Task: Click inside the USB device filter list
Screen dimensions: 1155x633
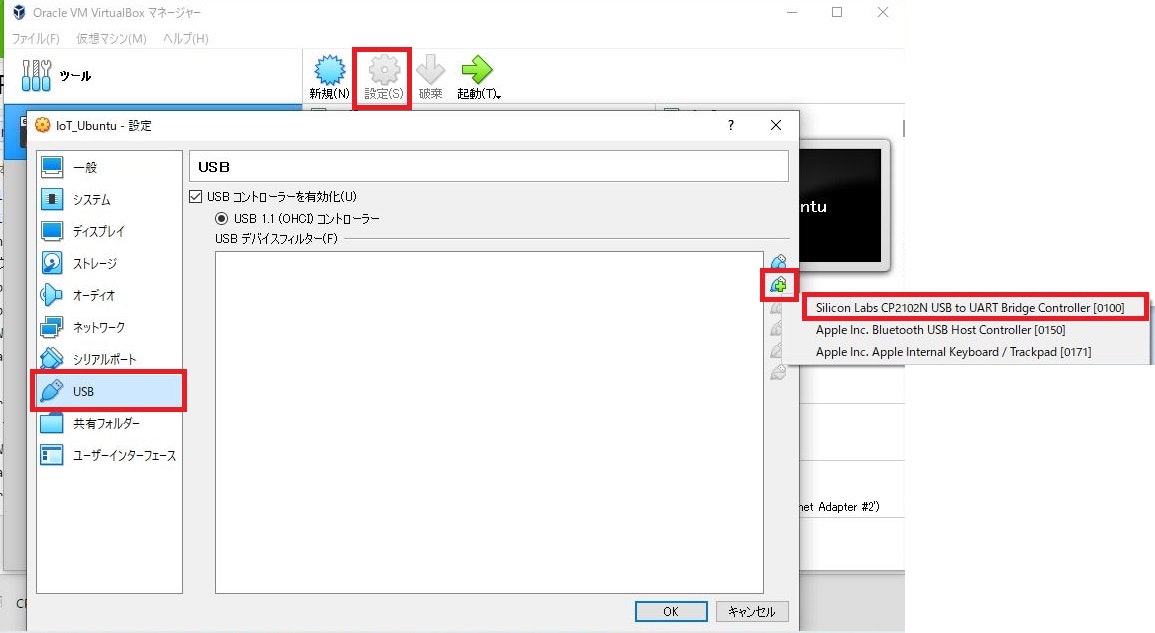Action: [x=489, y=422]
